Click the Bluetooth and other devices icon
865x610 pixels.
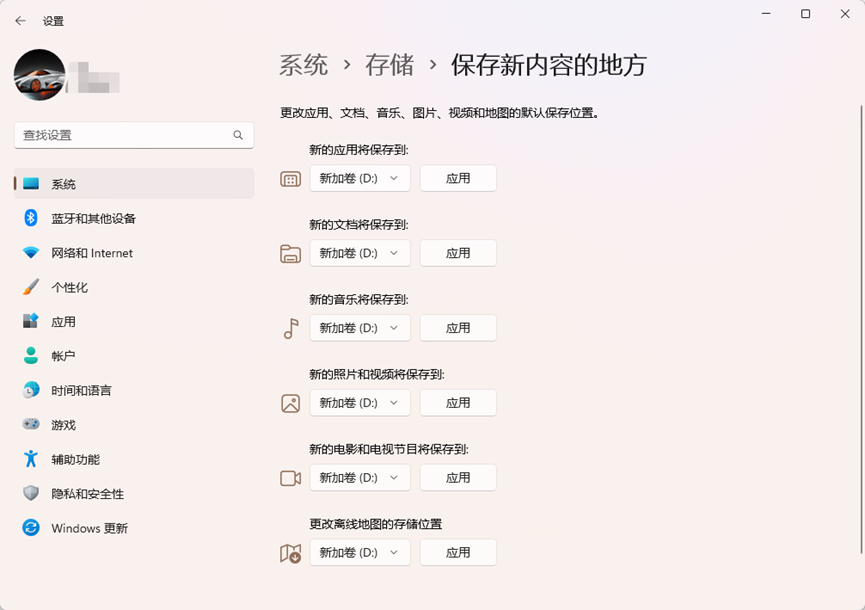[31, 218]
